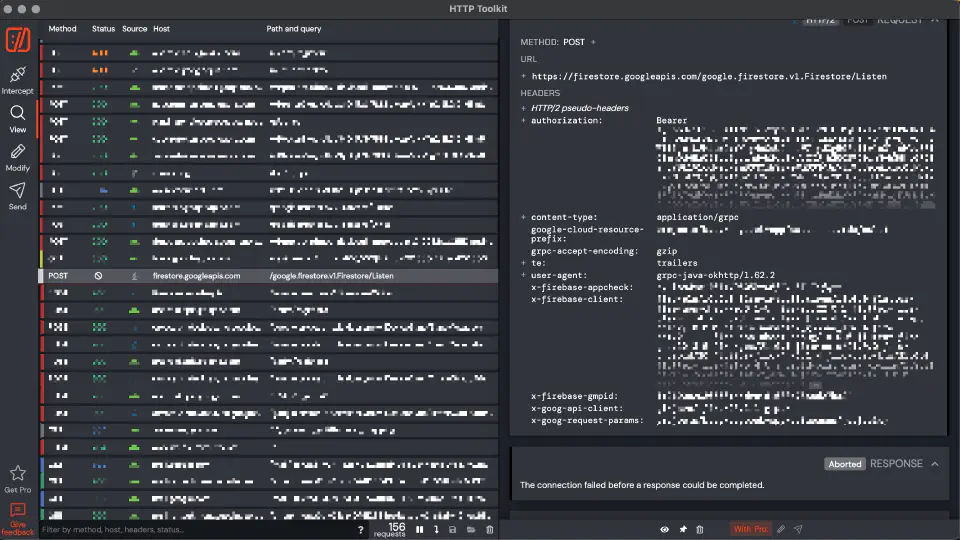
Task: Click the Bearer token label
Action: [x=672, y=121]
